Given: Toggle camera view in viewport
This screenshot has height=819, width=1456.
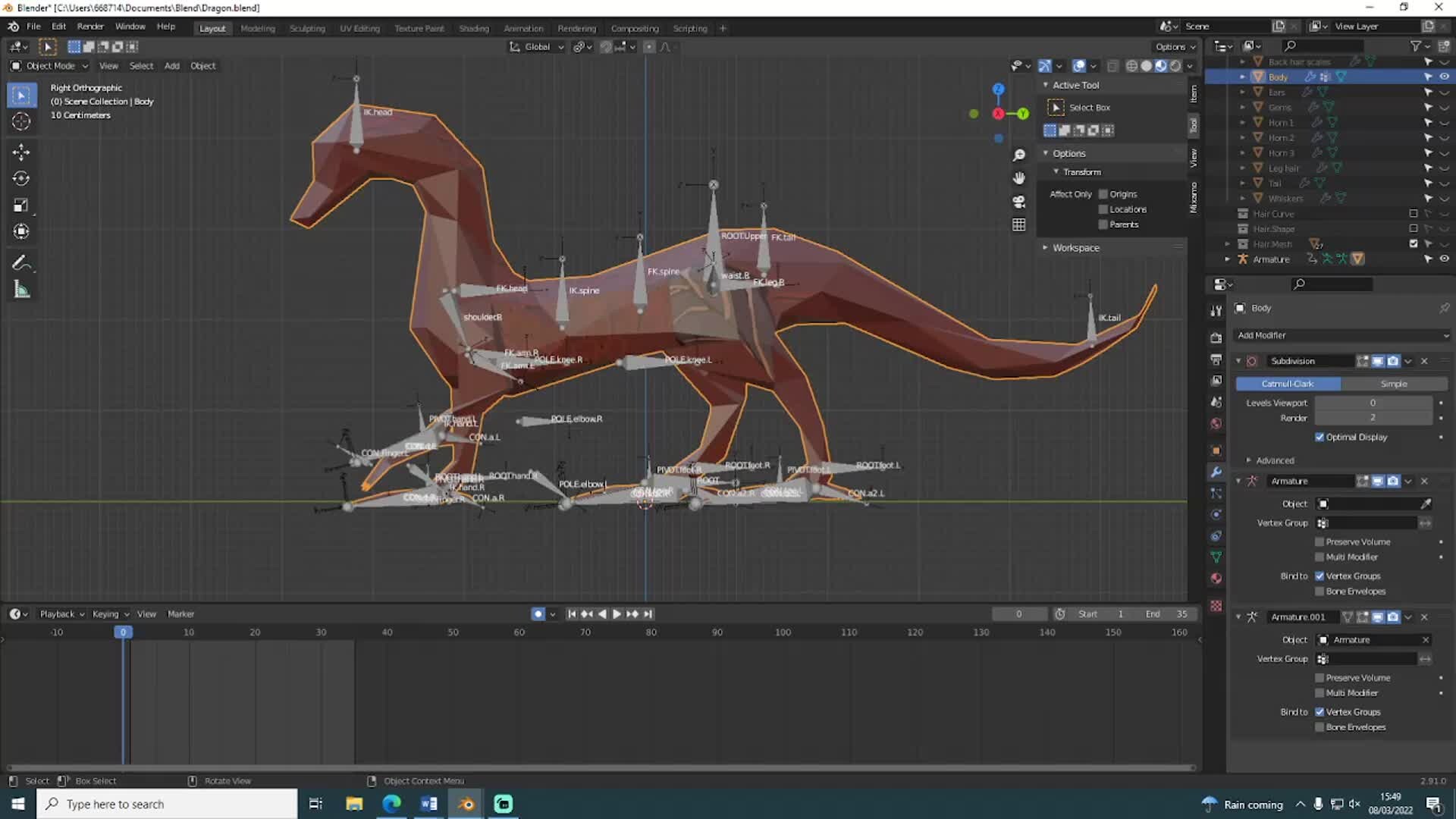Looking at the screenshot, I should pyautogui.click(x=1018, y=202).
